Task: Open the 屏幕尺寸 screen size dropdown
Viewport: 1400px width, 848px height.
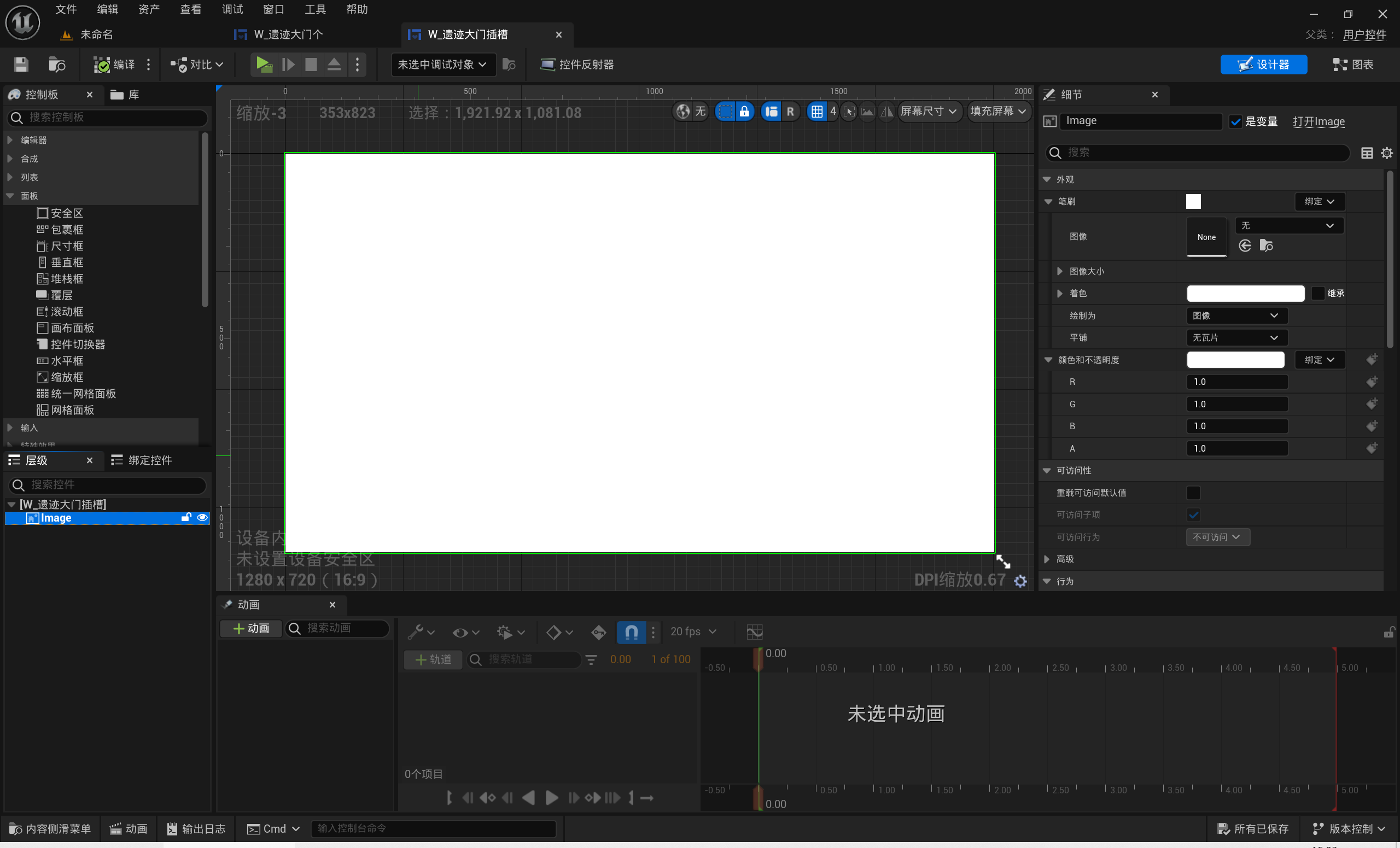Action: coord(929,112)
